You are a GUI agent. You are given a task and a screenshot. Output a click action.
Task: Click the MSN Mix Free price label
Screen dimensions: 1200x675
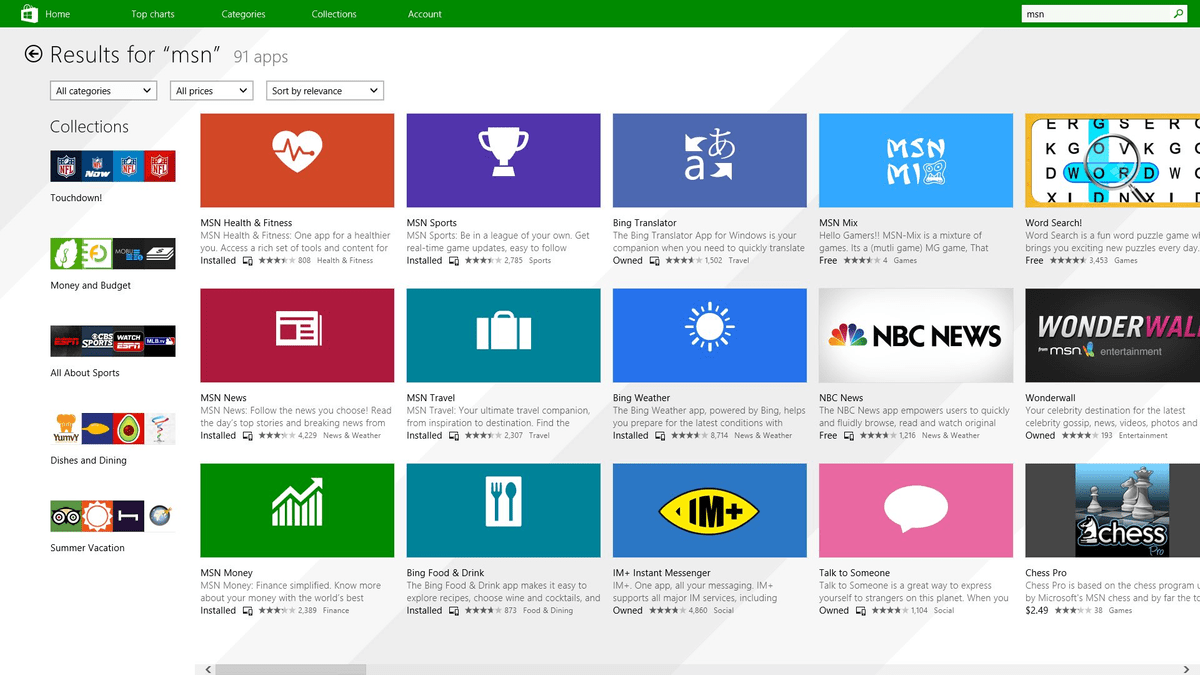point(828,260)
